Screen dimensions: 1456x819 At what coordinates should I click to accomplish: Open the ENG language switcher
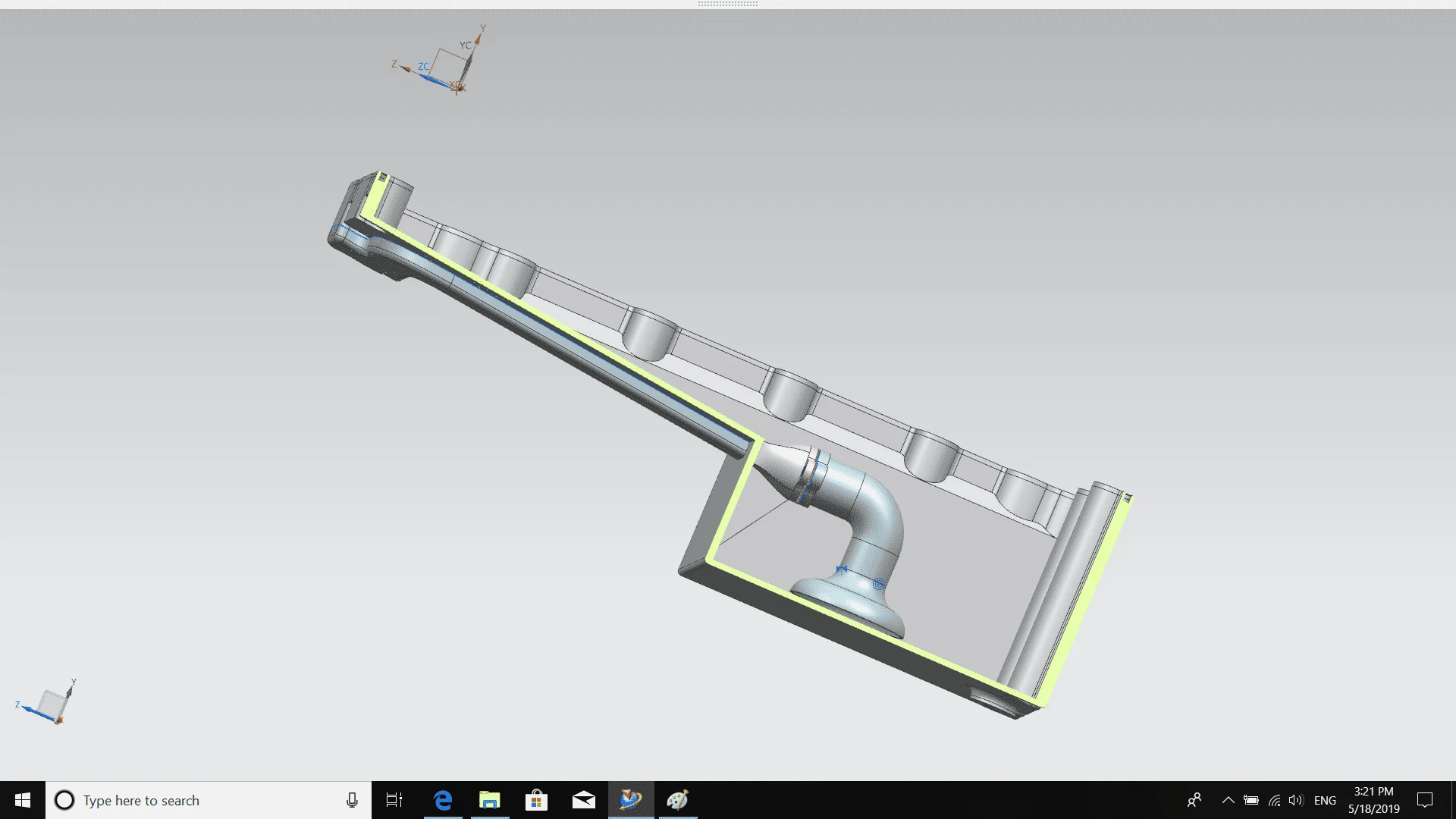[x=1325, y=800]
